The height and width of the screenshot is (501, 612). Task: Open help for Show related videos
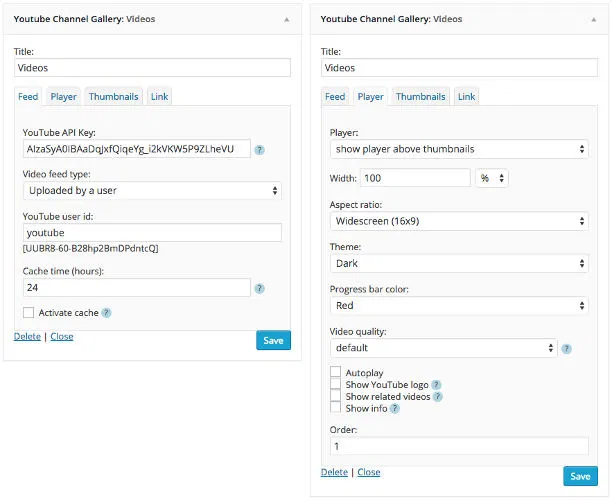[438, 397]
